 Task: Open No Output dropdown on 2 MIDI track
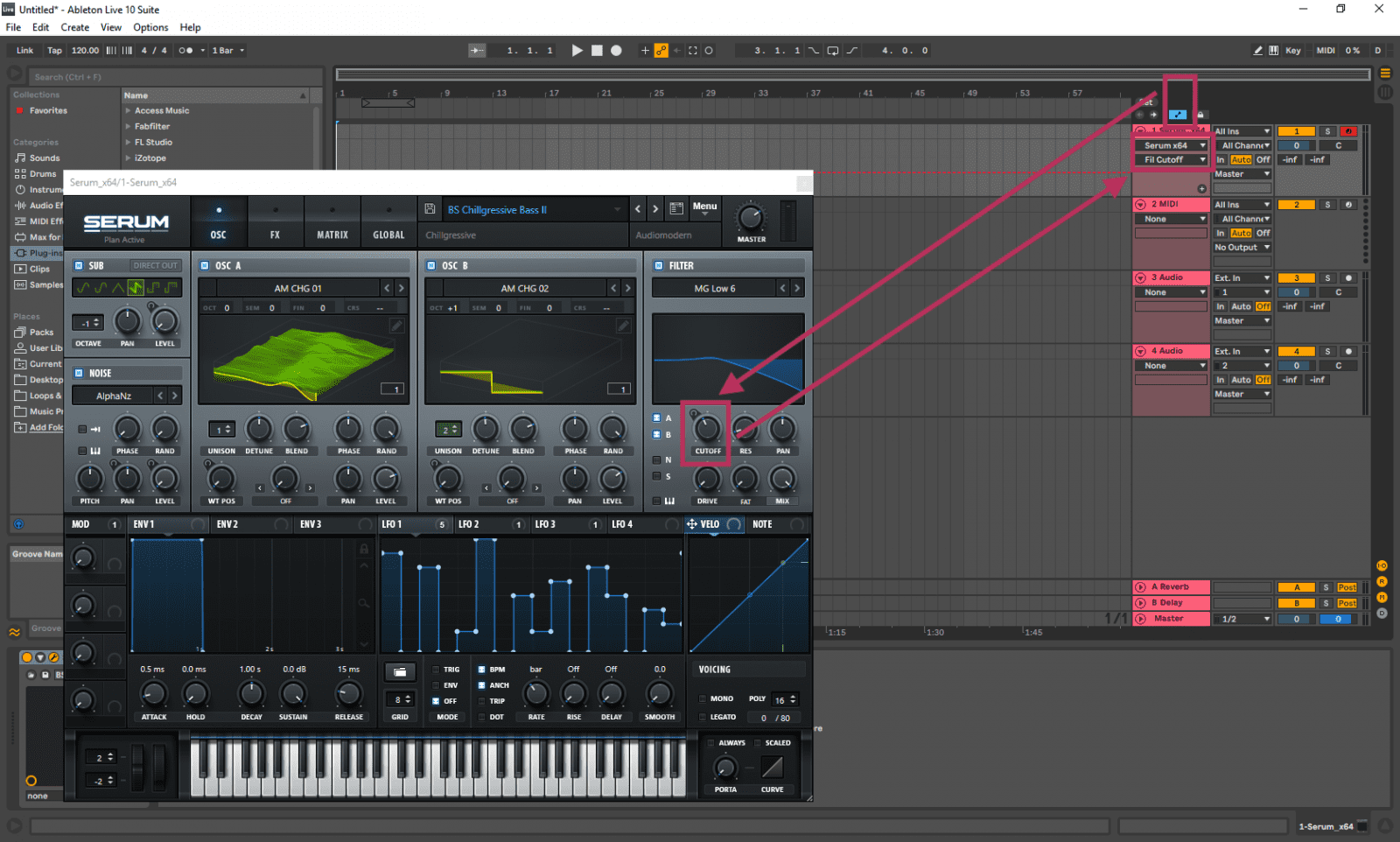coord(1242,248)
